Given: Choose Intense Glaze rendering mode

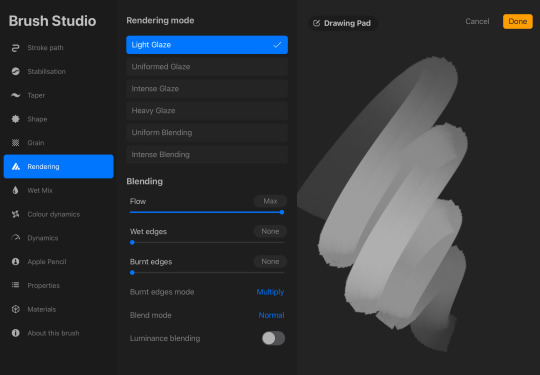Looking at the screenshot, I should 207,89.
